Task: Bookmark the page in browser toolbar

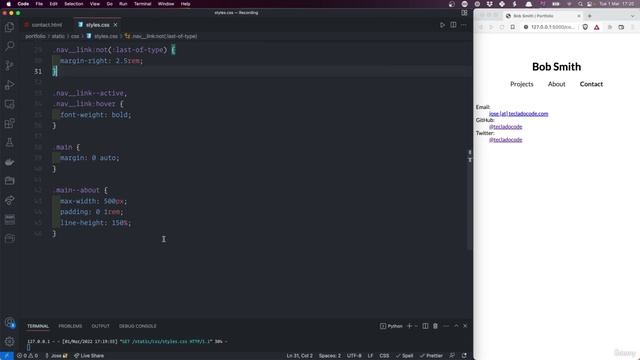Action: 513,27
